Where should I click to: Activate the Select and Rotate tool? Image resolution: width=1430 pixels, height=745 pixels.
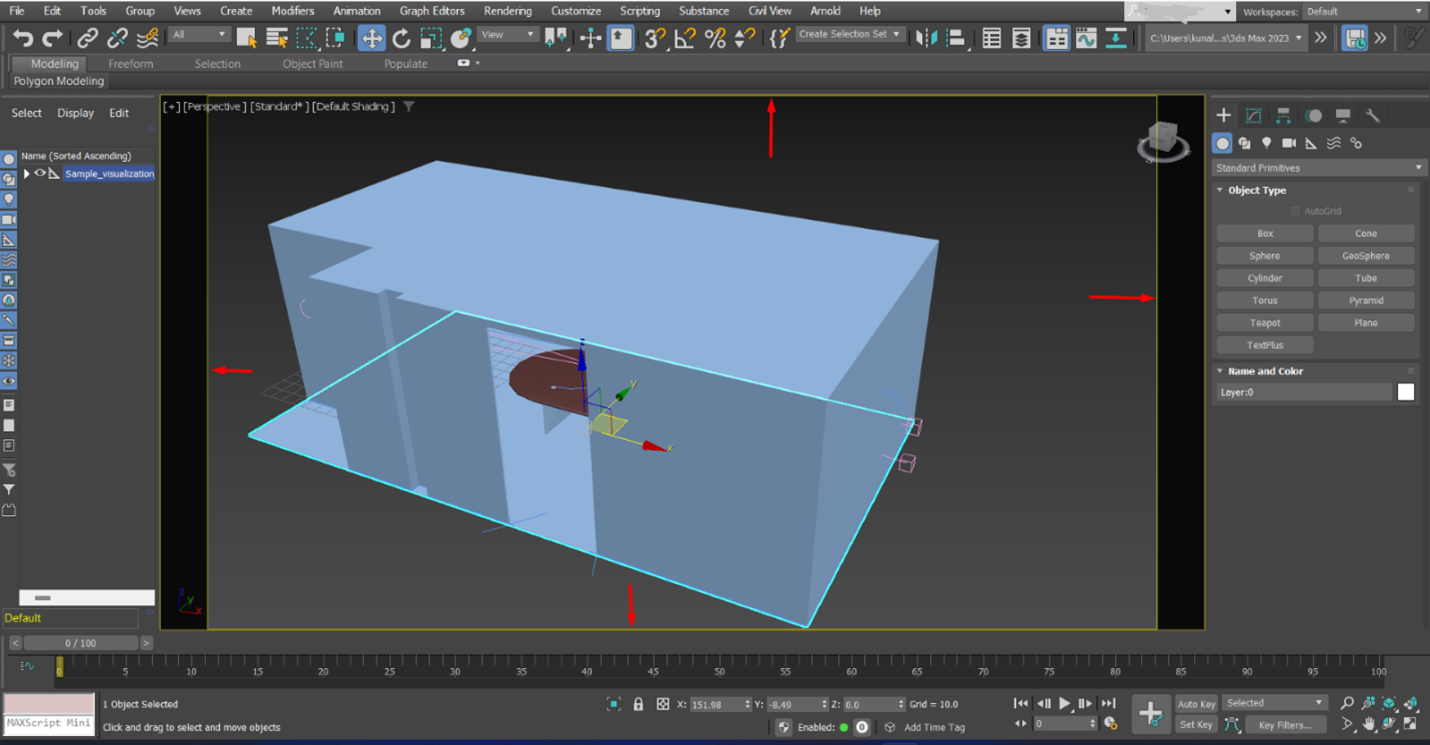[x=401, y=38]
